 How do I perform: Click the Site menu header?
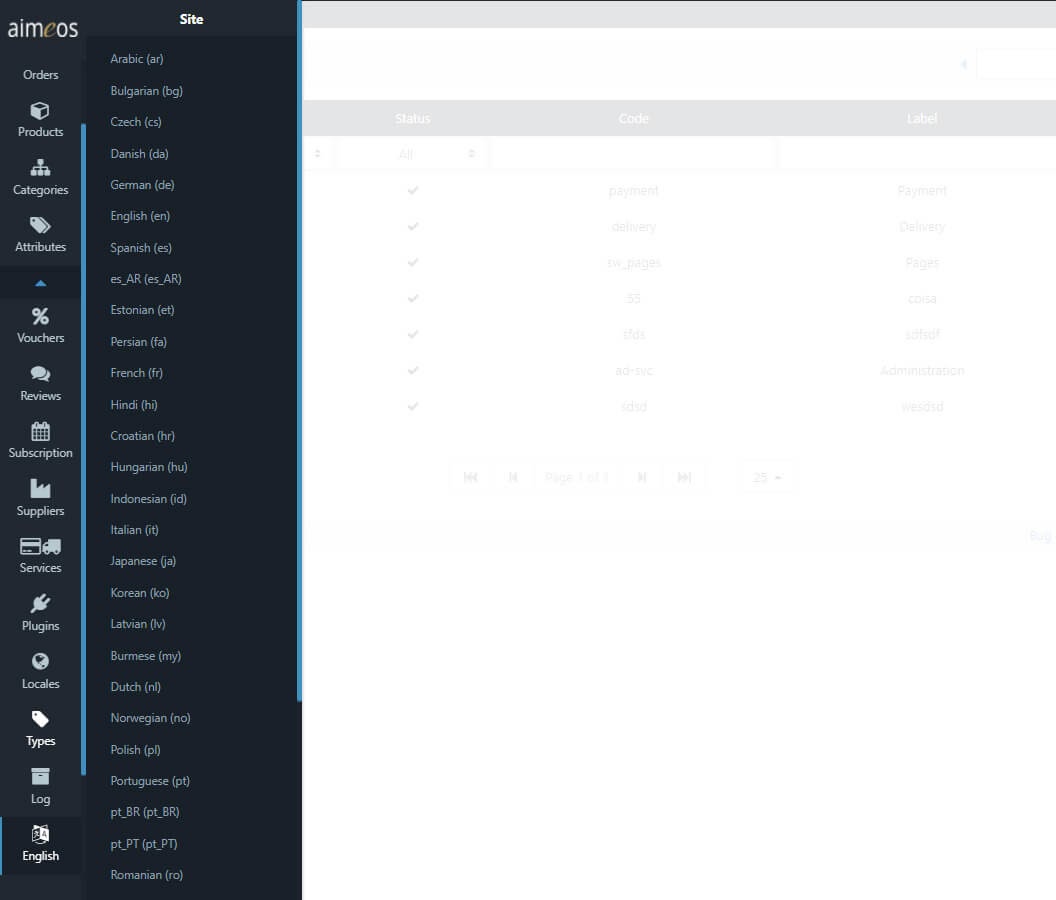click(191, 18)
